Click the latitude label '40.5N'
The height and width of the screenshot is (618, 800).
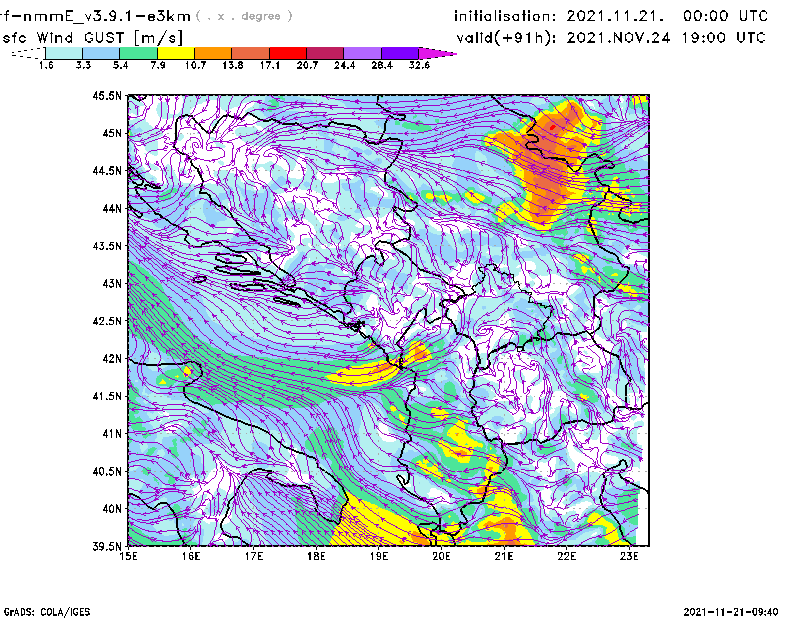(107, 471)
